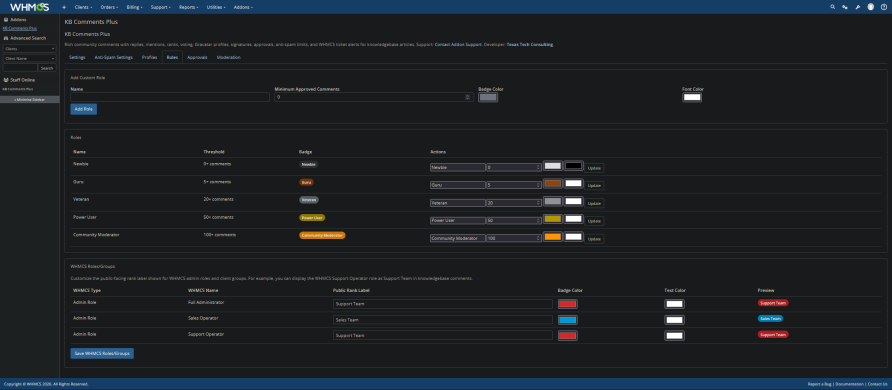Open the Texas Tech Consulting link

[529, 44]
